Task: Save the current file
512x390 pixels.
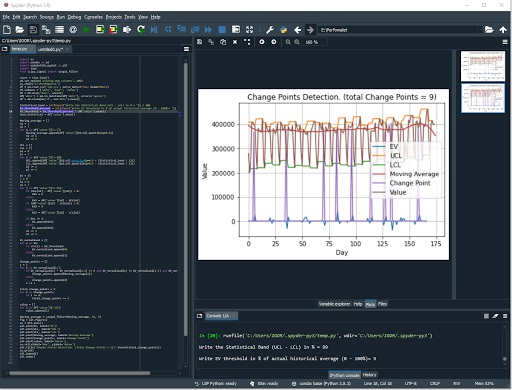Action: point(33,30)
